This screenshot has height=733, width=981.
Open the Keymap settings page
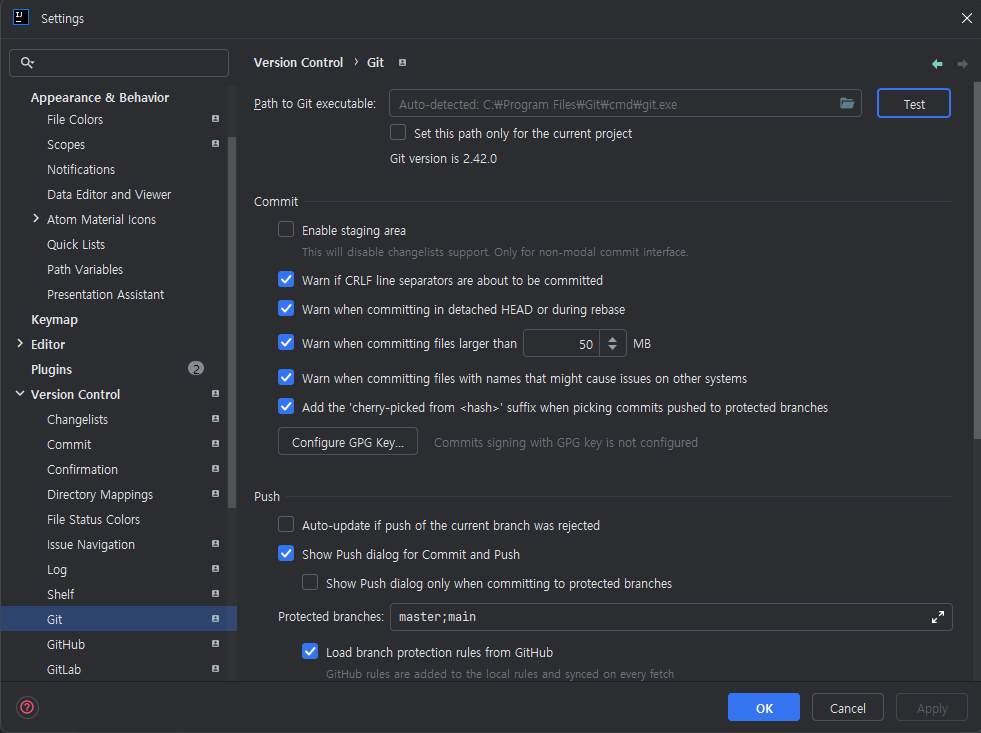(54, 320)
